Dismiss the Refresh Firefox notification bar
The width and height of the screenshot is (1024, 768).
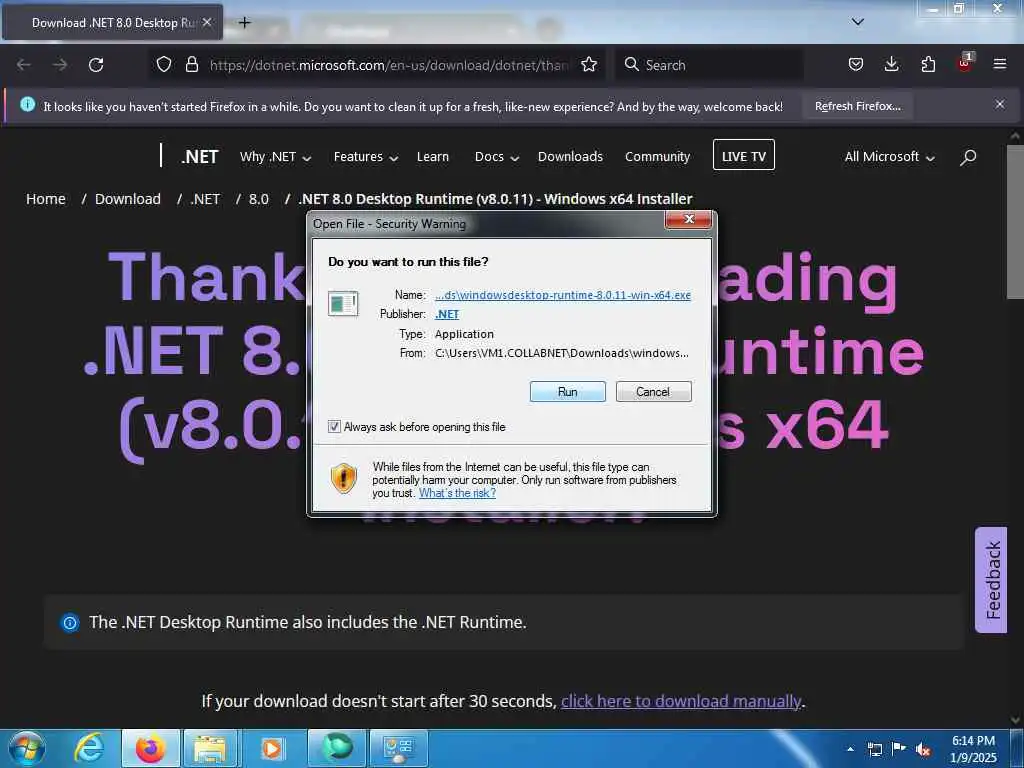point(1000,104)
